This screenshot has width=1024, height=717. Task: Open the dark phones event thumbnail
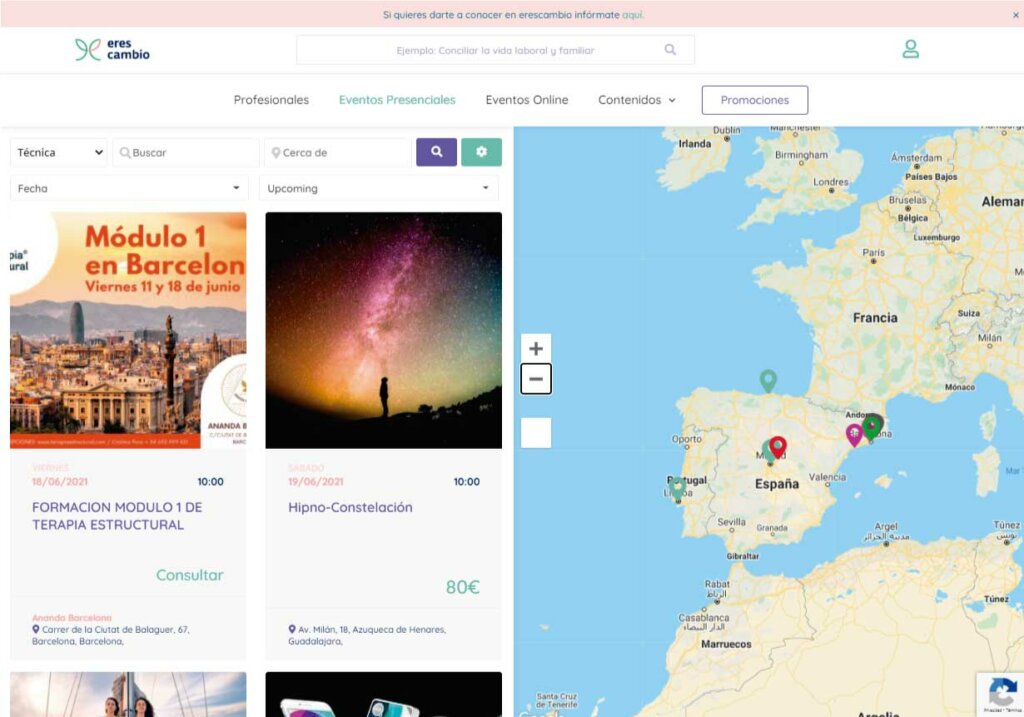(383, 694)
